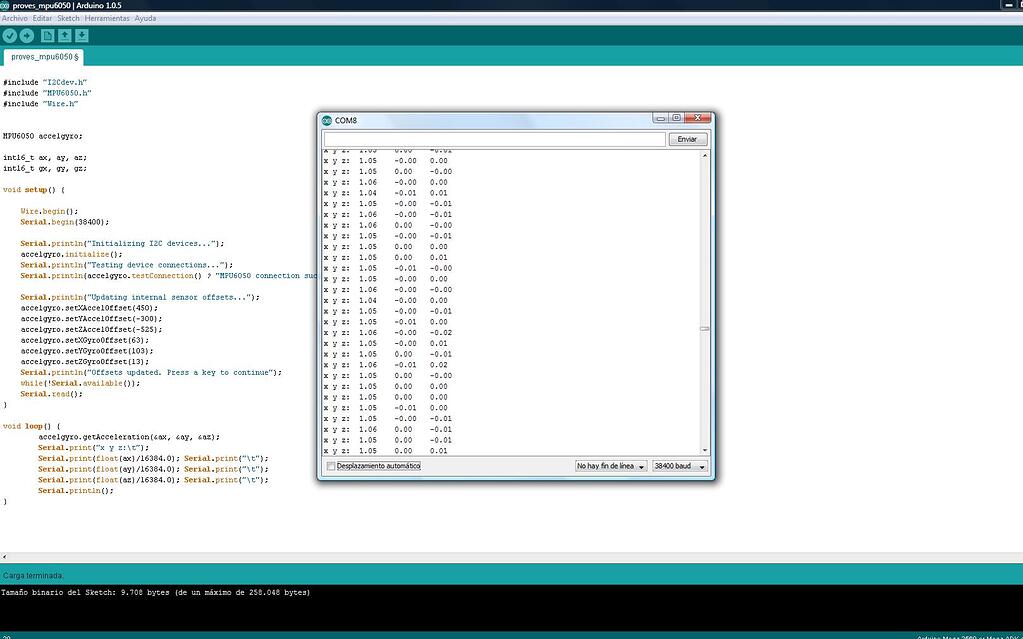Click the 'Initializing I2C devices...' println line
This screenshot has height=639, width=1023.
coord(122,243)
